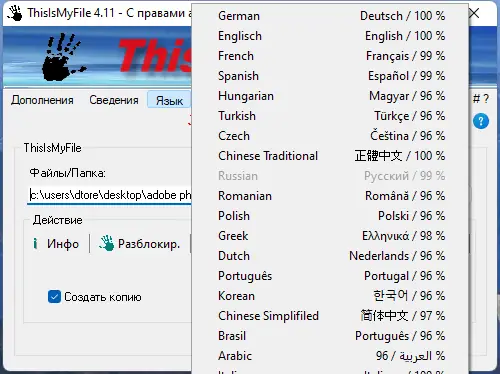Click the Russian / Русский entry
The height and width of the screenshot is (374, 500).
pyautogui.click(x=331, y=176)
